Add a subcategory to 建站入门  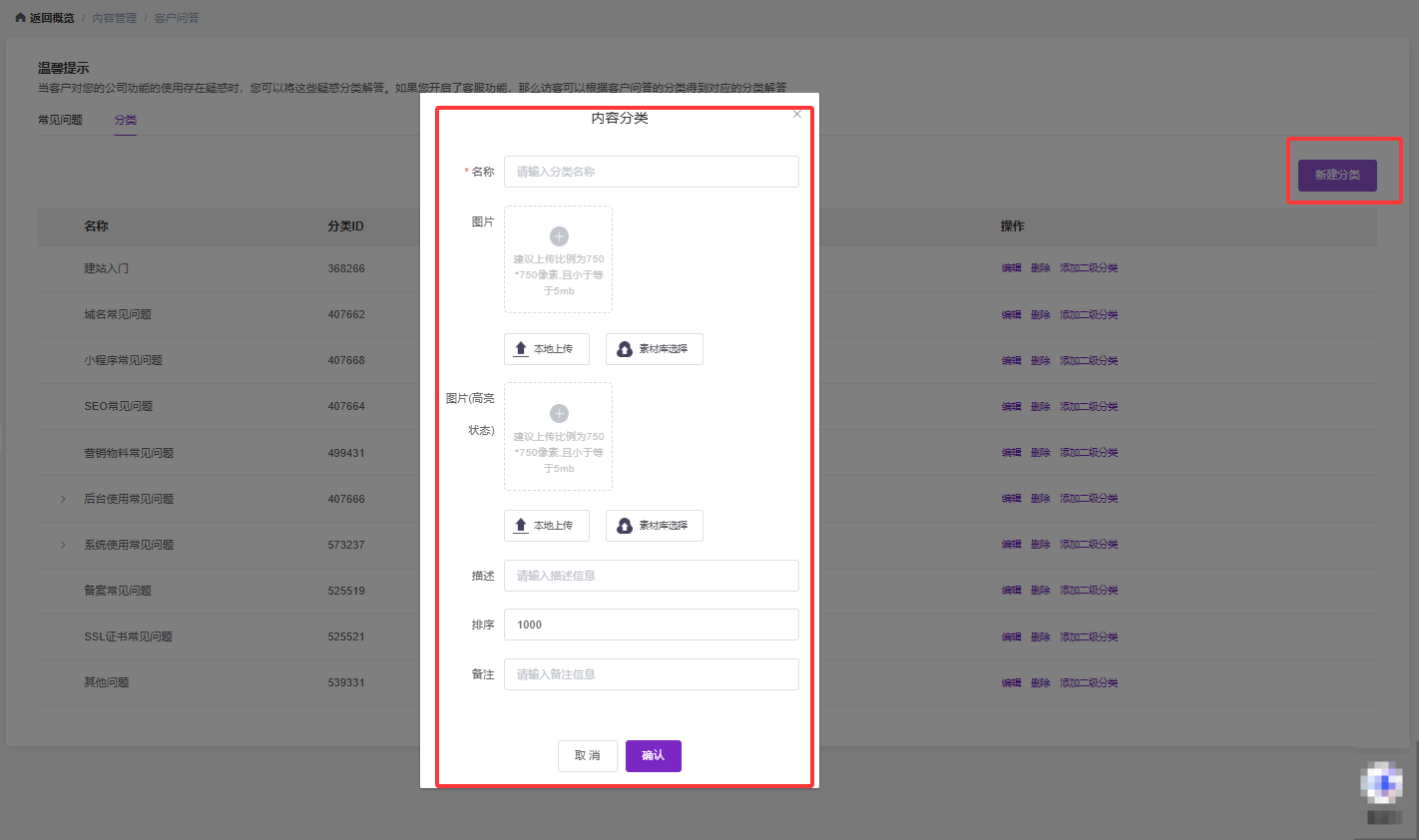tap(1089, 268)
